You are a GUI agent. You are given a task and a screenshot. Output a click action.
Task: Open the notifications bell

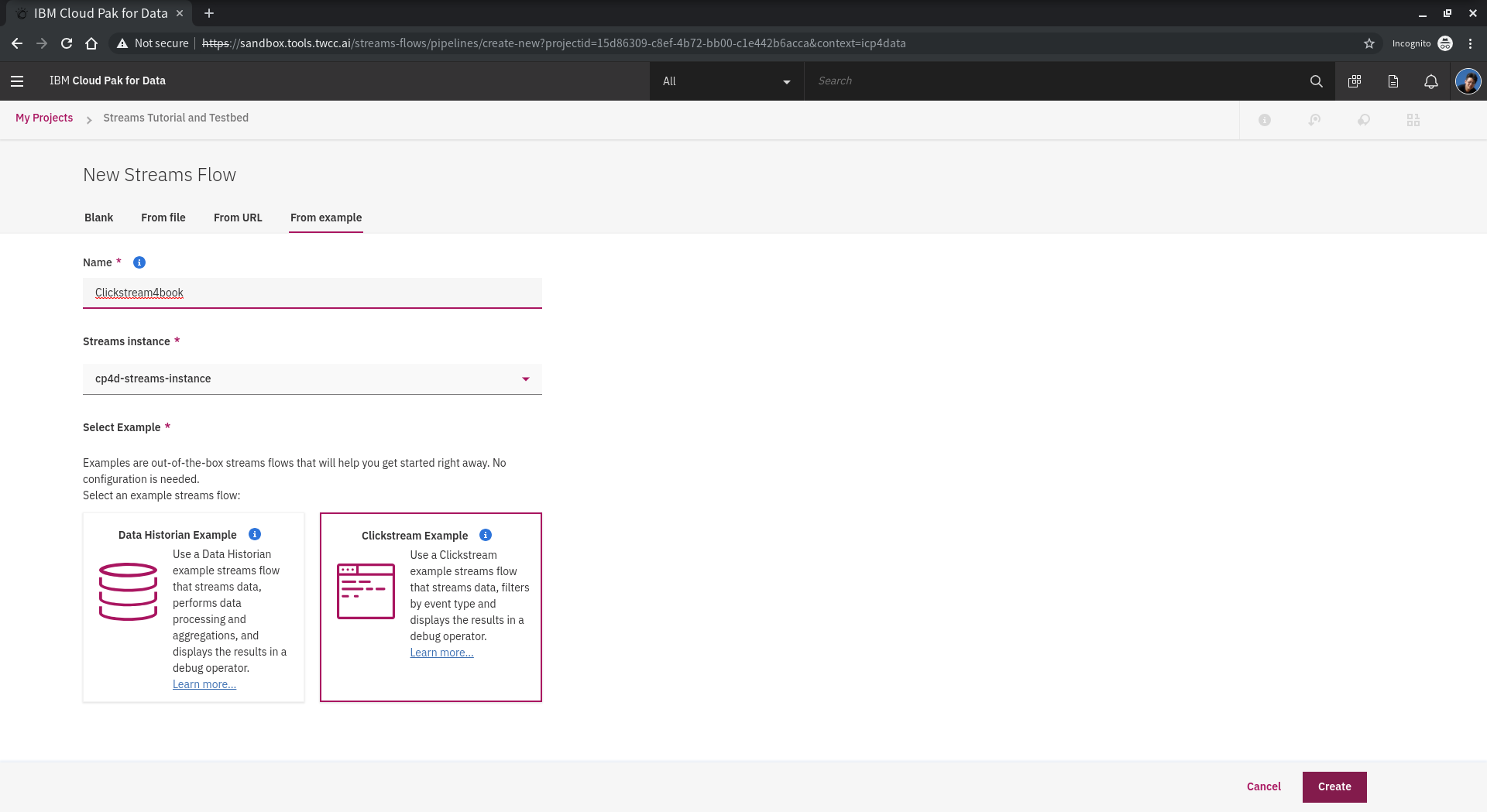tap(1430, 81)
